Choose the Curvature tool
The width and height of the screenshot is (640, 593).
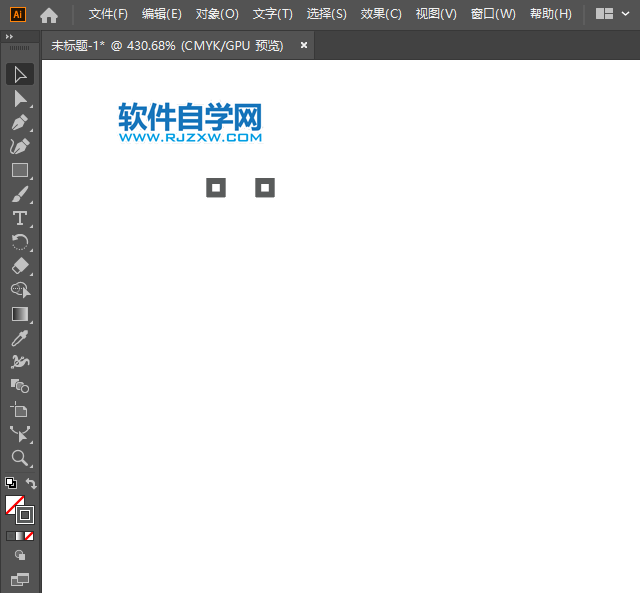coord(20,146)
